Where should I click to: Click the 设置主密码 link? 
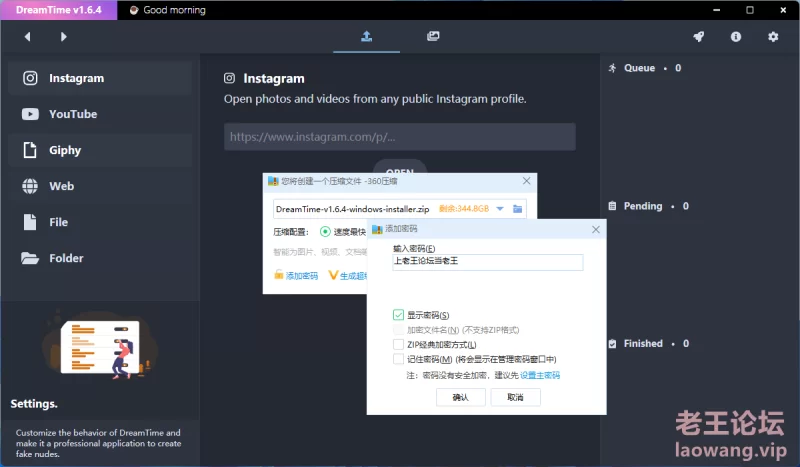click(x=540, y=375)
